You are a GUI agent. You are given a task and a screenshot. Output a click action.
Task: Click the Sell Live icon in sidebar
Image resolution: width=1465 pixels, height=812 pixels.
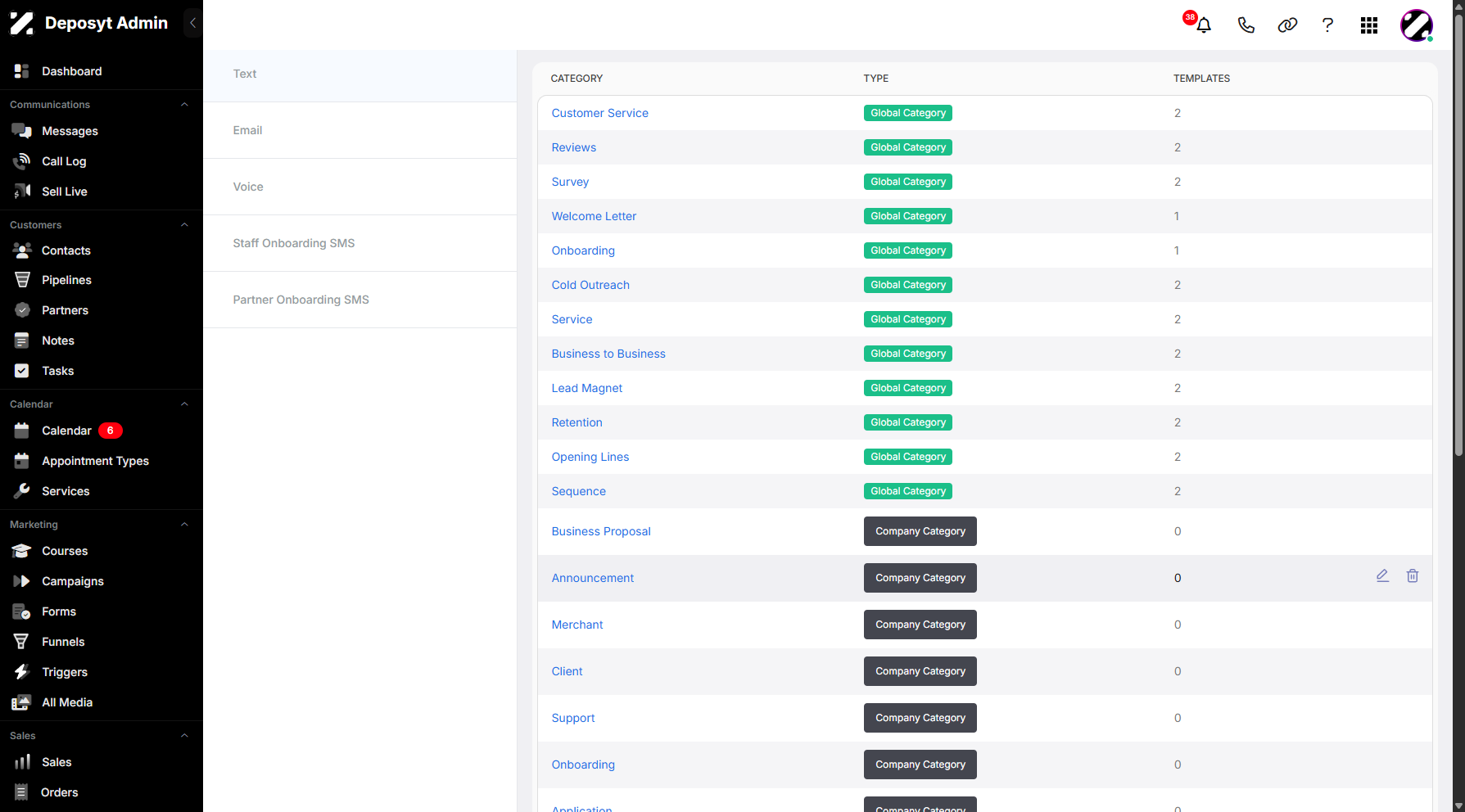(x=22, y=192)
